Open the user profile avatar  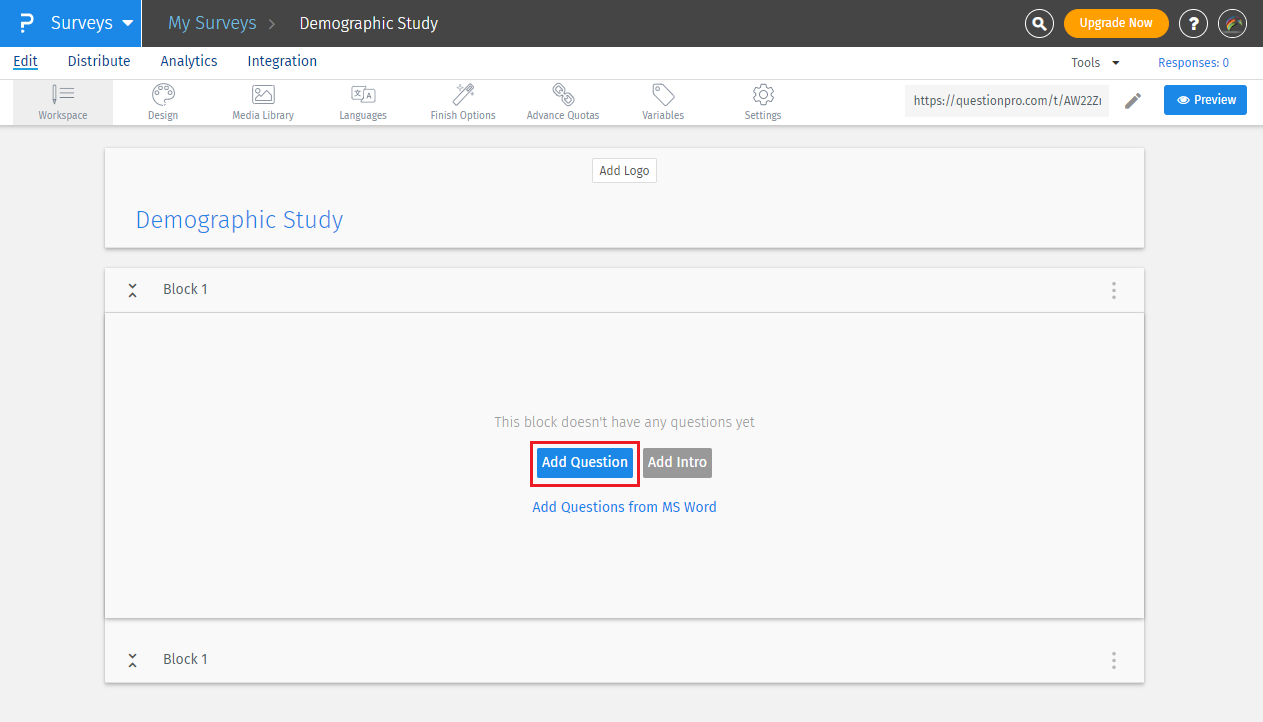1232,22
